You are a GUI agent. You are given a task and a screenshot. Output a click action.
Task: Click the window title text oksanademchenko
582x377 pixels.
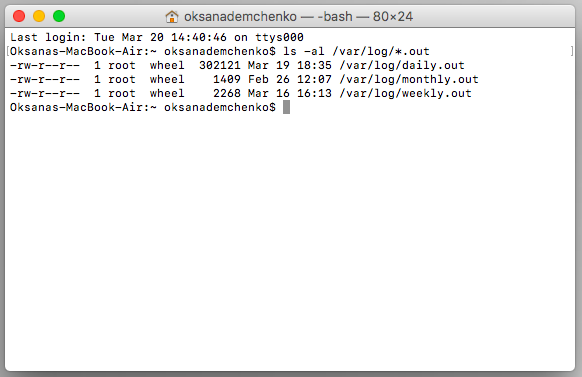[240, 17]
